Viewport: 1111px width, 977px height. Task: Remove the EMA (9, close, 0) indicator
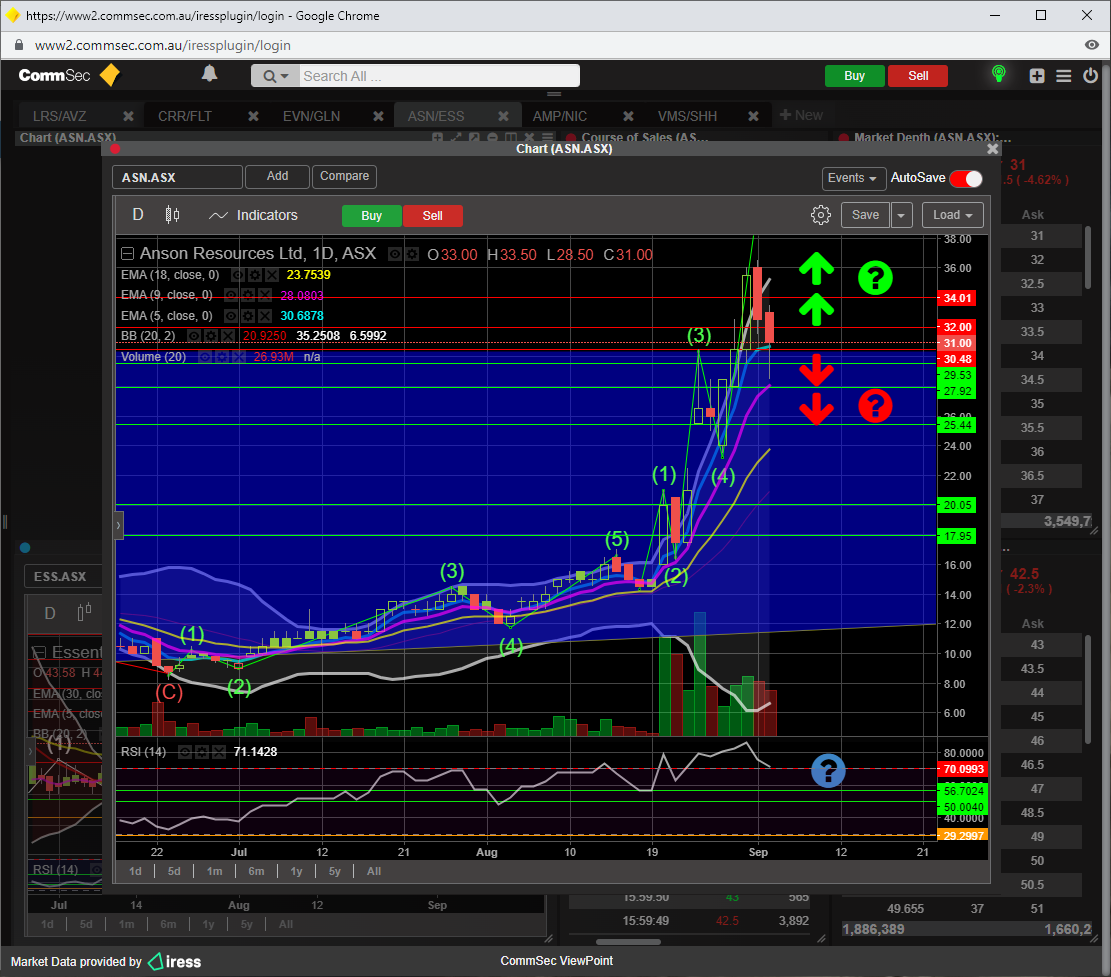[x=264, y=295]
